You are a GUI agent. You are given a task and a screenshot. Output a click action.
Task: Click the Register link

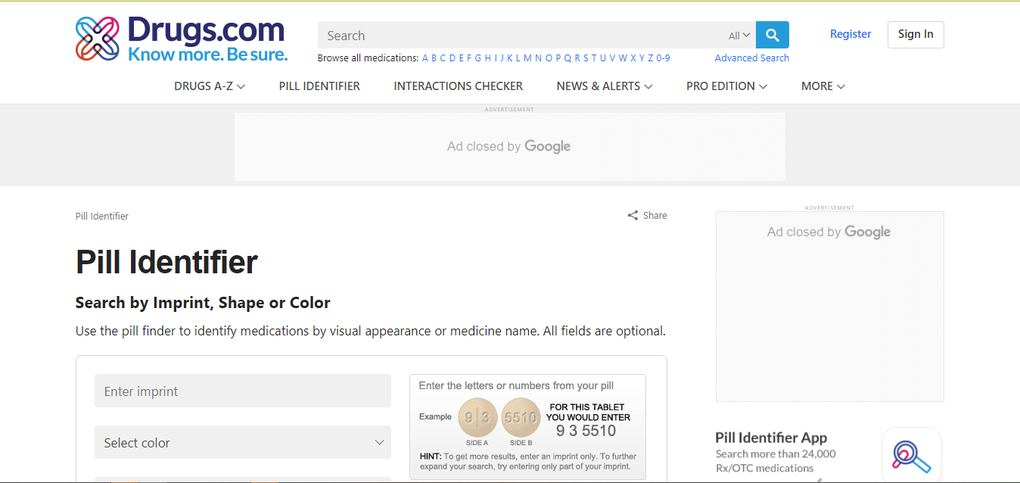tap(850, 34)
